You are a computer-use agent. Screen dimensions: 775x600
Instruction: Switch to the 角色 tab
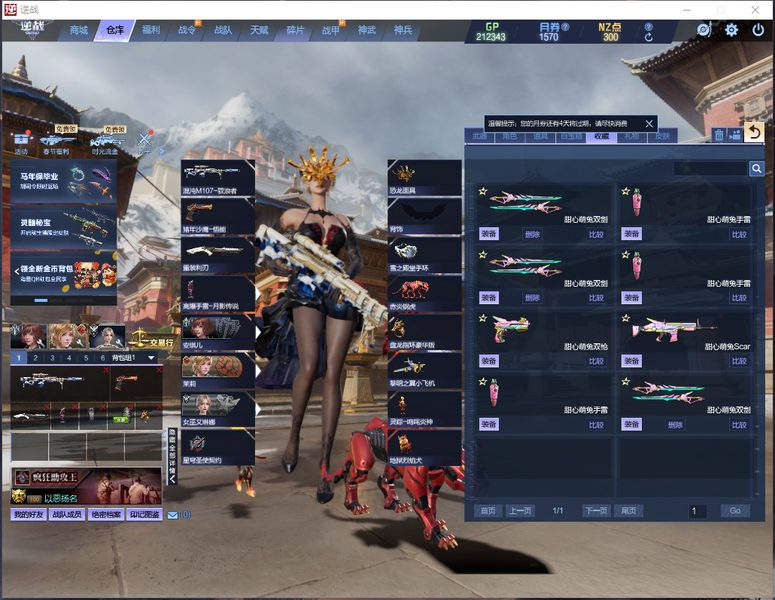(x=510, y=136)
